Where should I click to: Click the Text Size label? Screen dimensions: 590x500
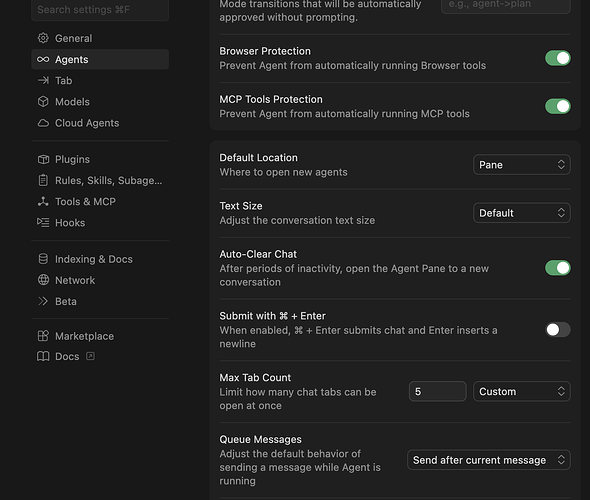(x=241, y=206)
